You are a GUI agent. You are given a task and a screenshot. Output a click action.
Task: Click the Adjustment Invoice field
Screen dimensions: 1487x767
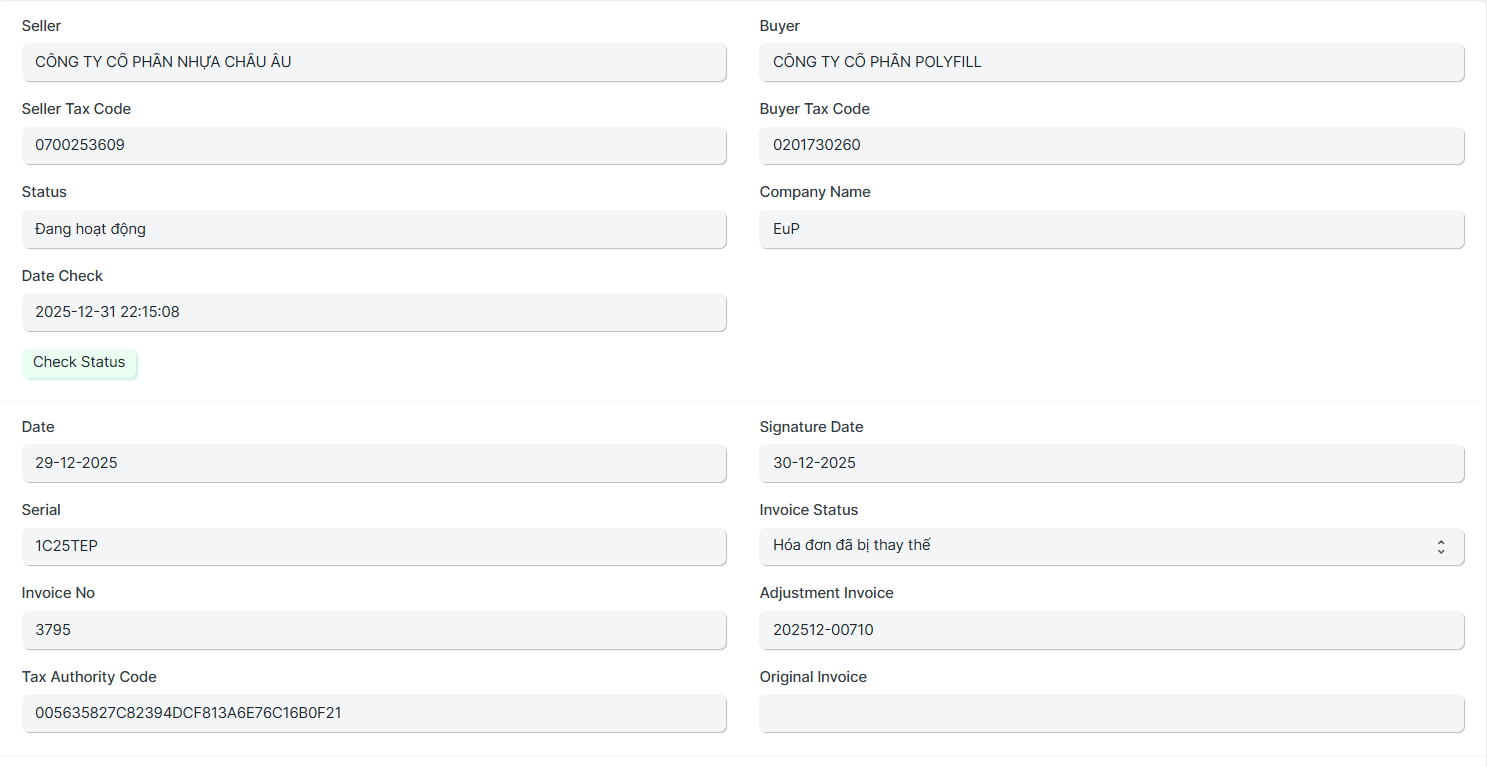pyautogui.click(x=1112, y=630)
